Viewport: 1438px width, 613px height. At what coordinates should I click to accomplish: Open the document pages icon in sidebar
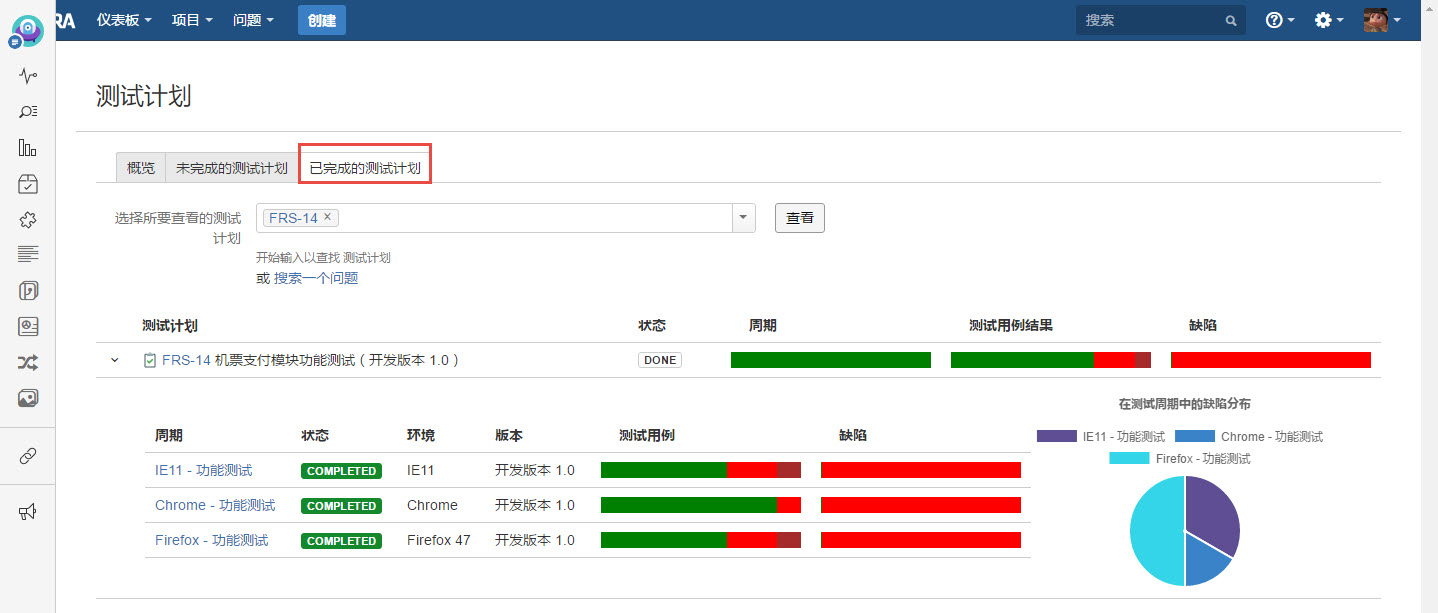click(28, 291)
